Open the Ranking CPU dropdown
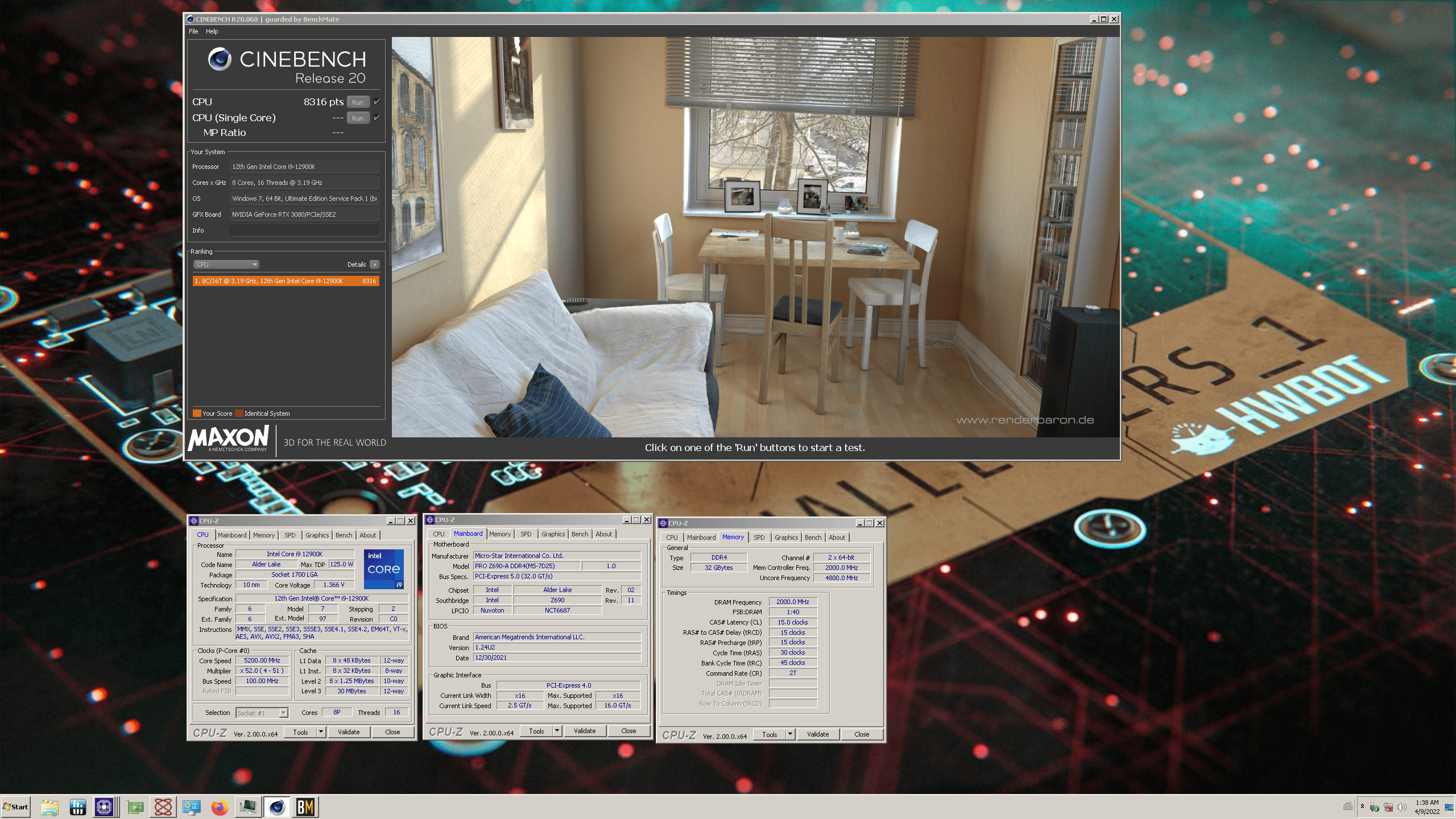1456x819 pixels. click(x=227, y=264)
